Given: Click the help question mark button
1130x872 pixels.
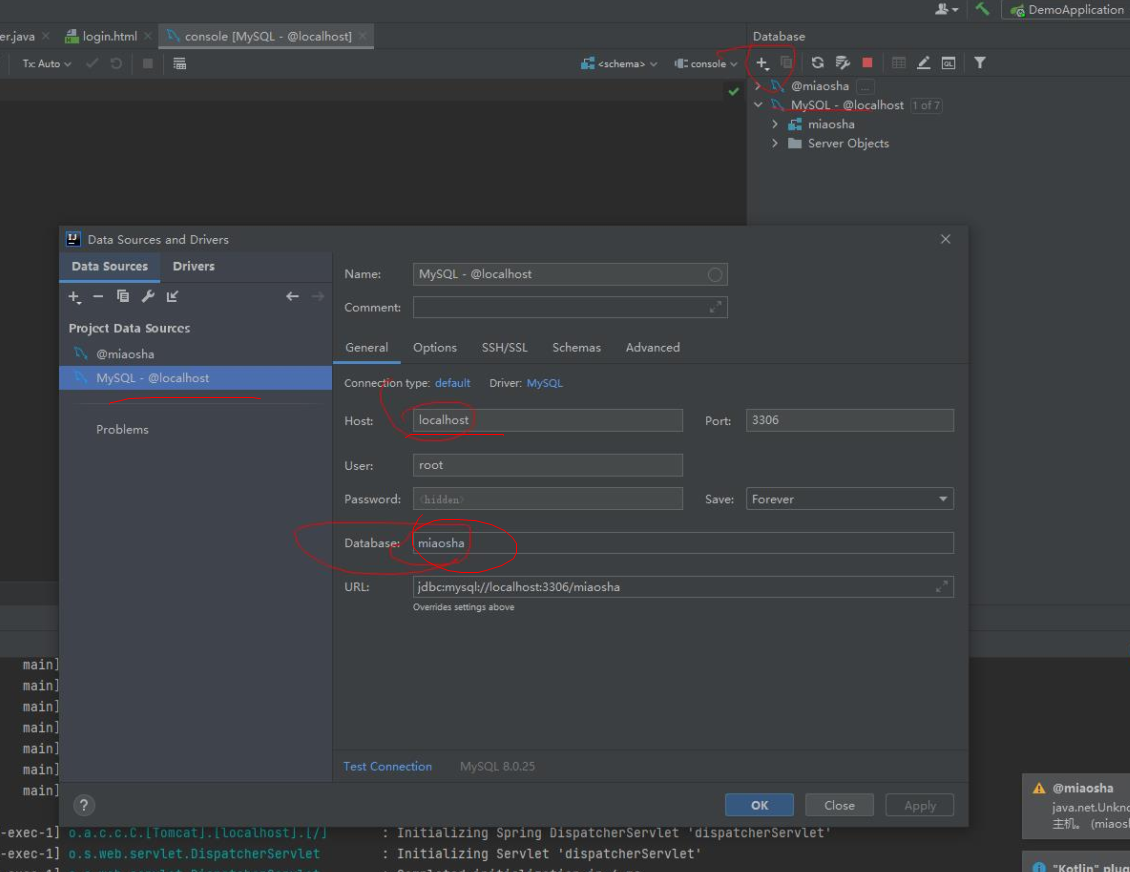Looking at the screenshot, I should tap(84, 805).
